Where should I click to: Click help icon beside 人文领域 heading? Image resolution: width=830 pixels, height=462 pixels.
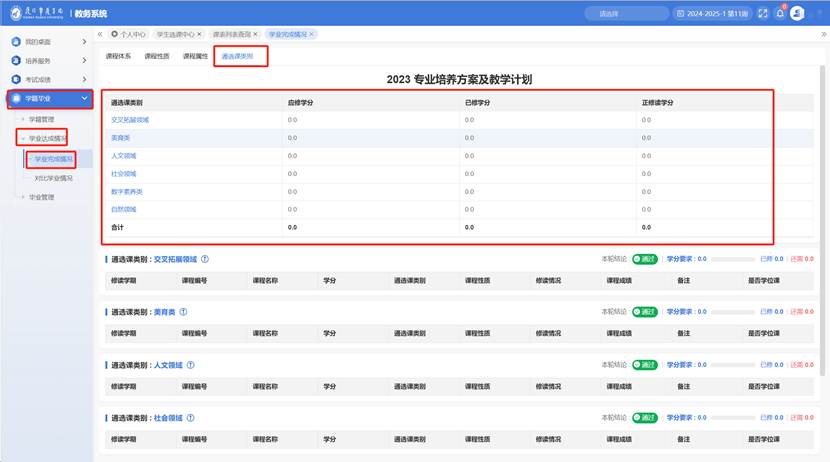tap(190, 364)
